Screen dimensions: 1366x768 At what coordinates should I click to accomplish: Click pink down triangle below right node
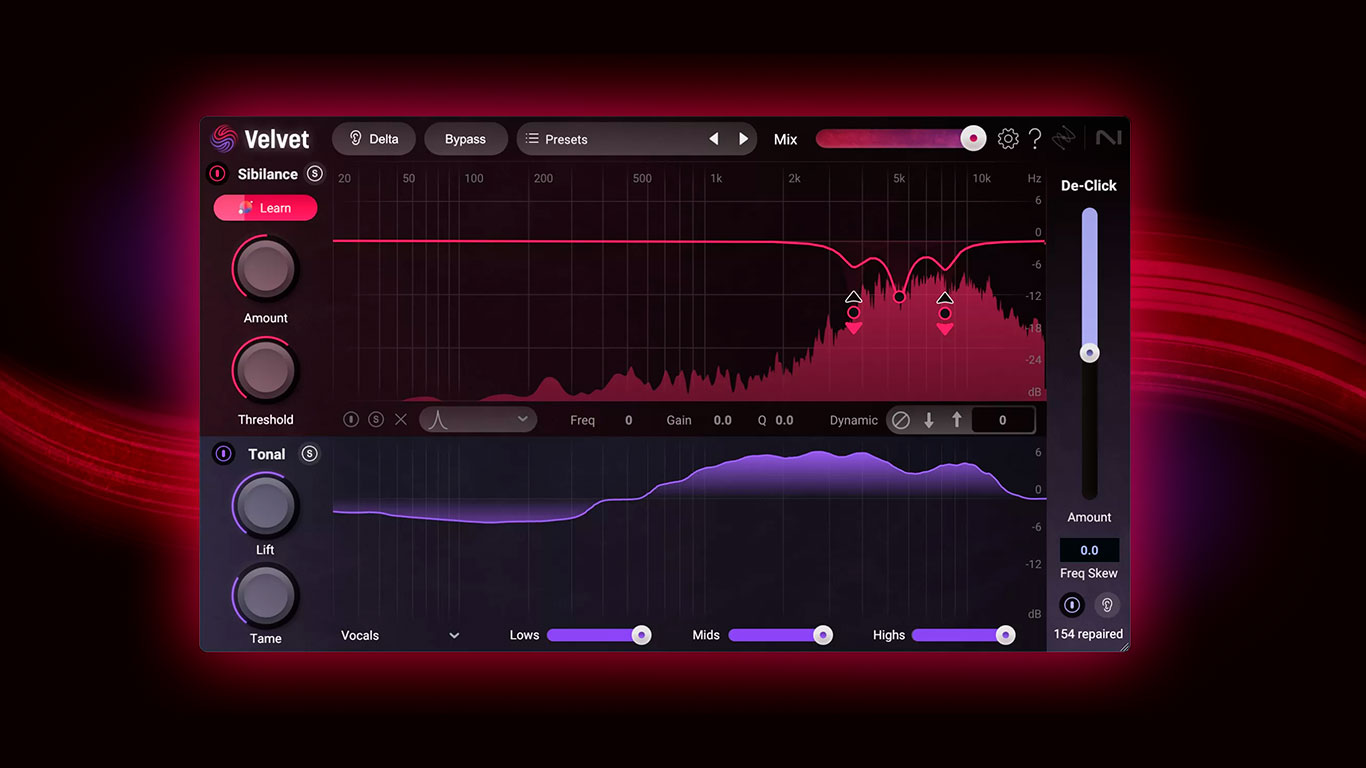click(945, 328)
